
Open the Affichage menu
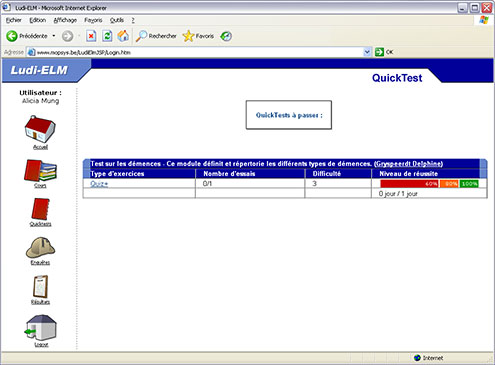coord(65,20)
